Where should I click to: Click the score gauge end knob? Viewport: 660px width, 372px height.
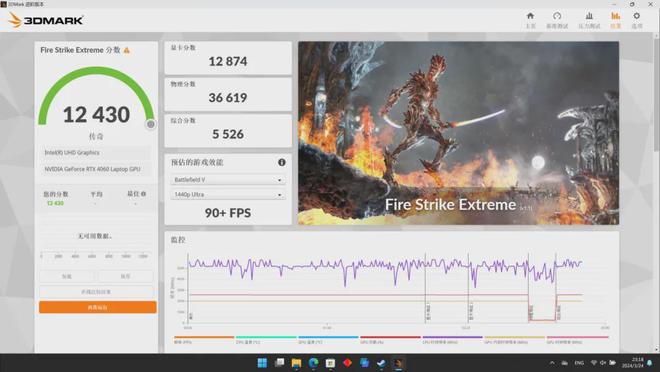151,124
